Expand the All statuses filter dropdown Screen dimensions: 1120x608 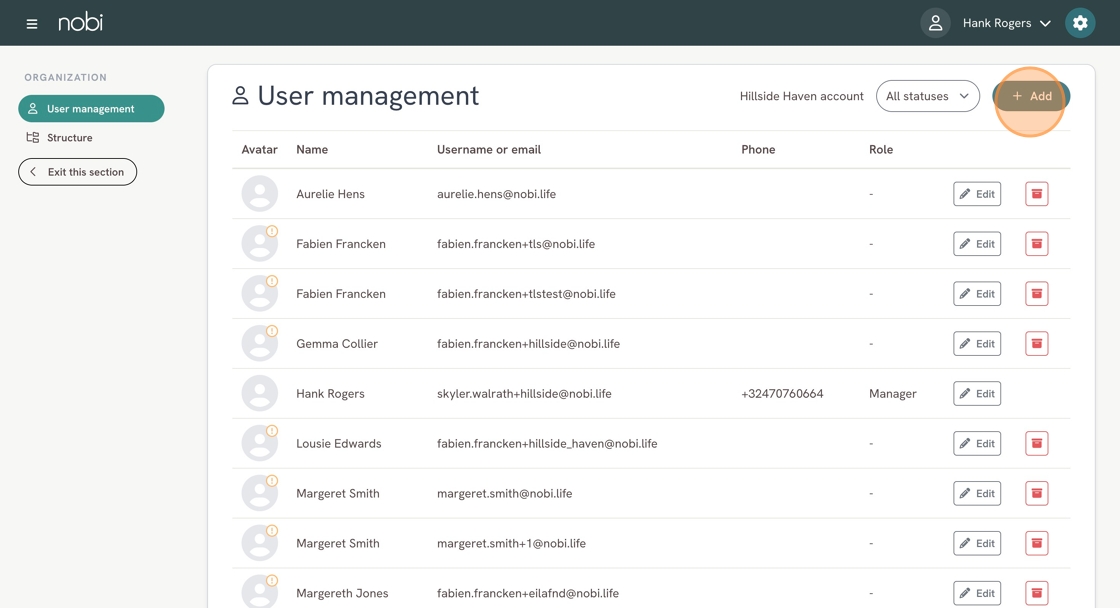click(x=927, y=96)
